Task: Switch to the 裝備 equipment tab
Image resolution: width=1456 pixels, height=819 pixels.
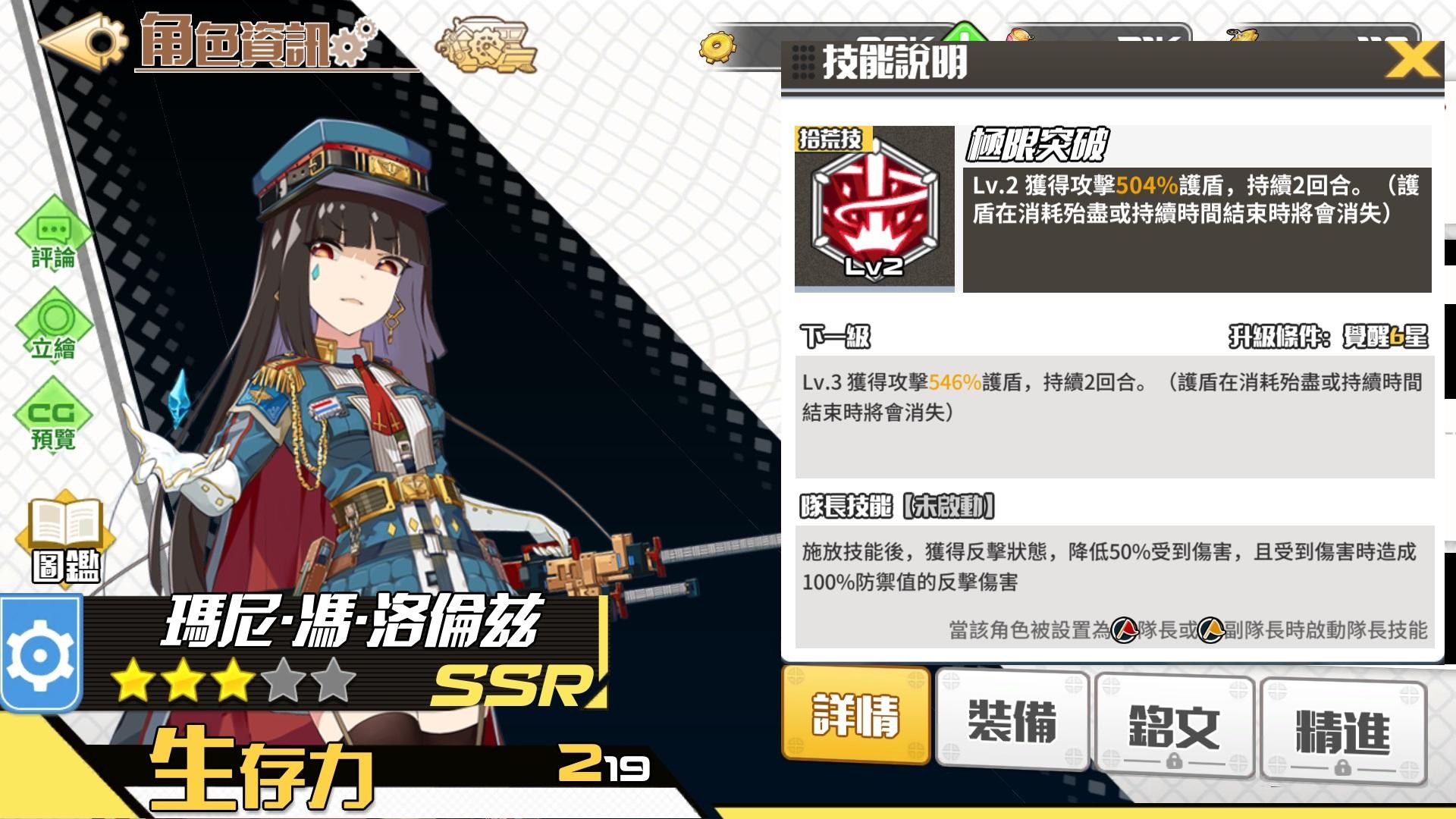Action: click(x=1013, y=720)
